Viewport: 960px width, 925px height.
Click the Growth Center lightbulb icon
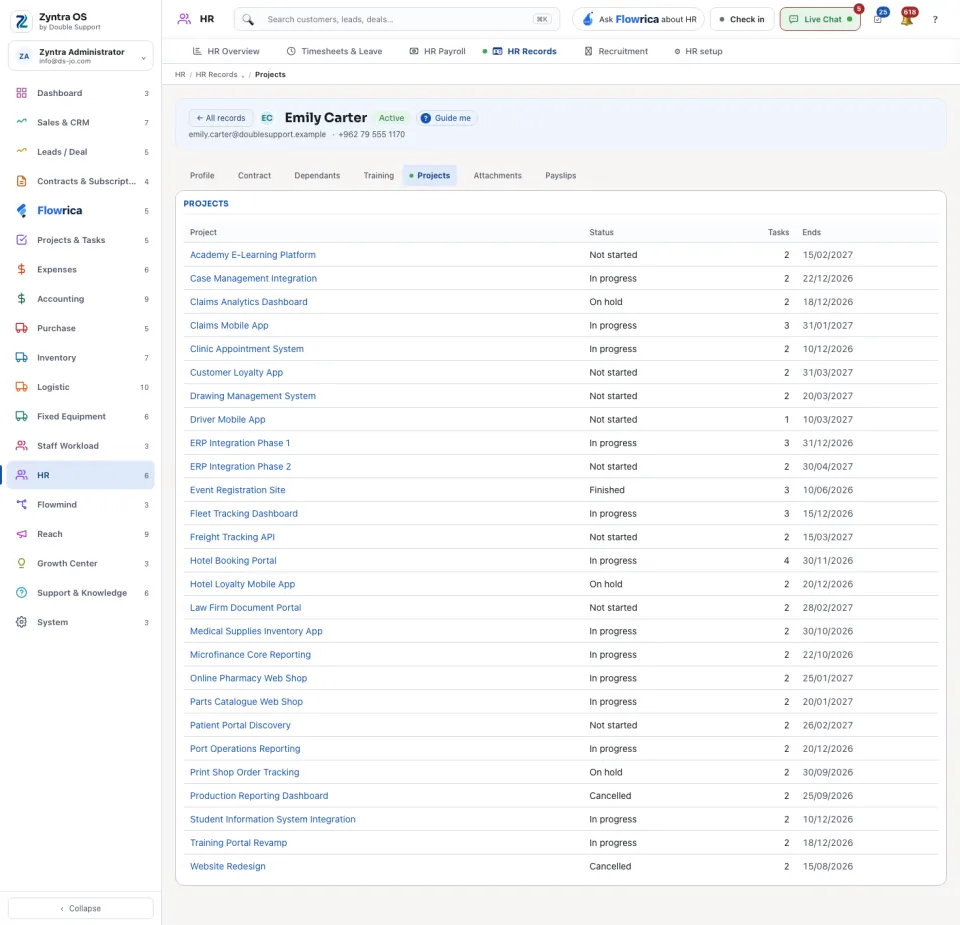click(x=21, y=563)
